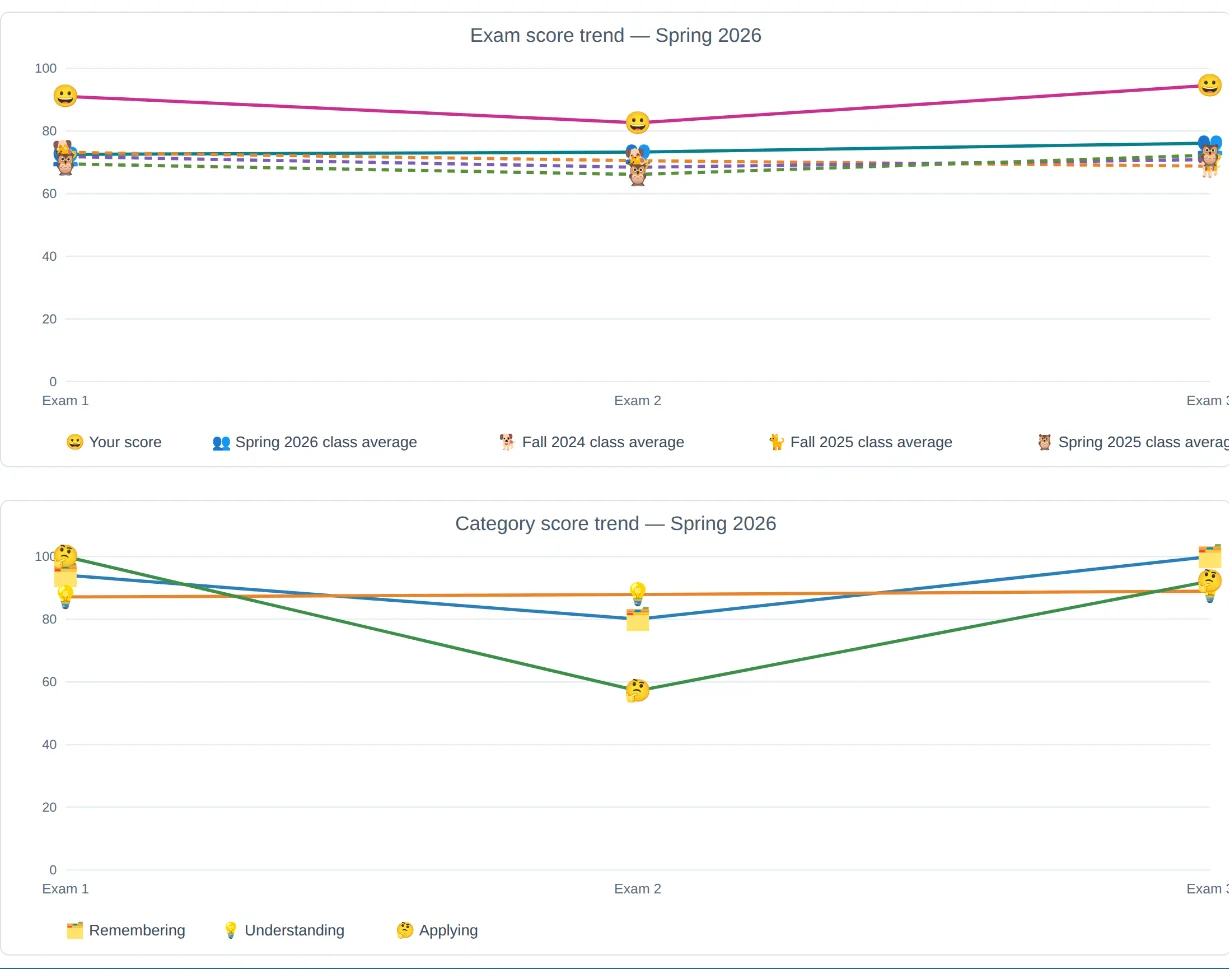Hide the Fall 2025 class average series

pyautogui.click(x=859, y=442)
